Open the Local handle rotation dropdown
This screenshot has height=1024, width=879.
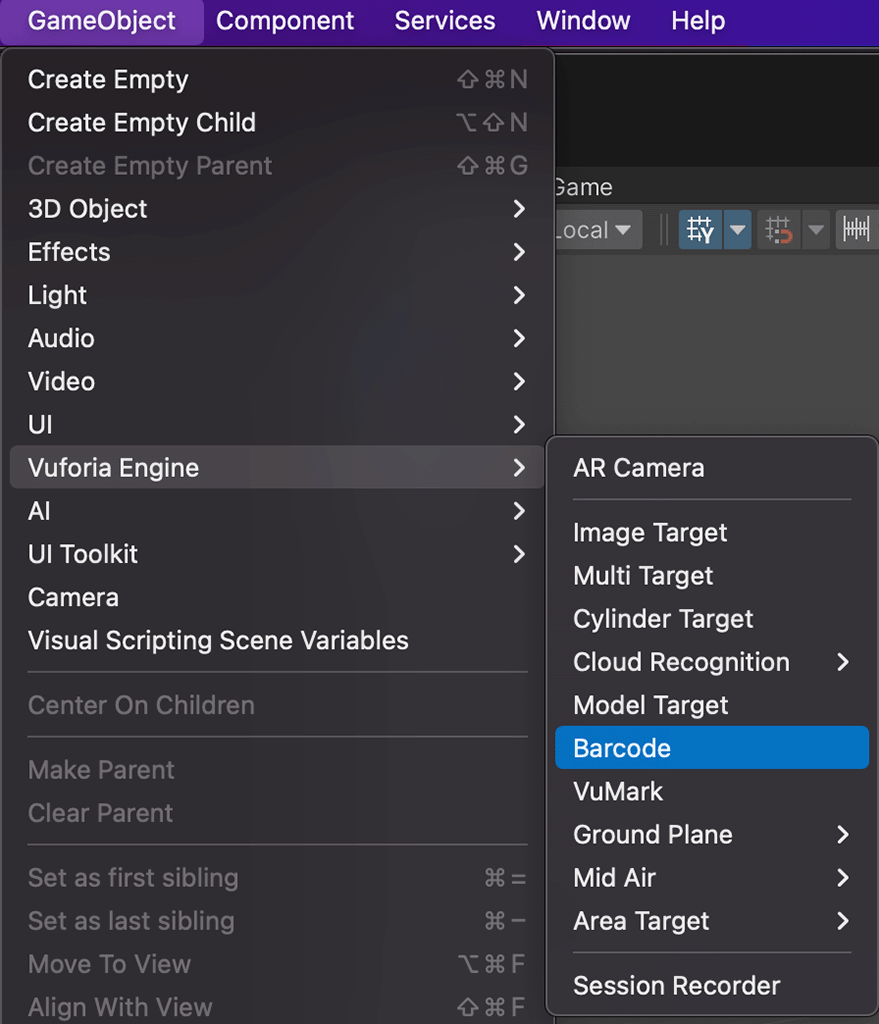coord(597,230)
